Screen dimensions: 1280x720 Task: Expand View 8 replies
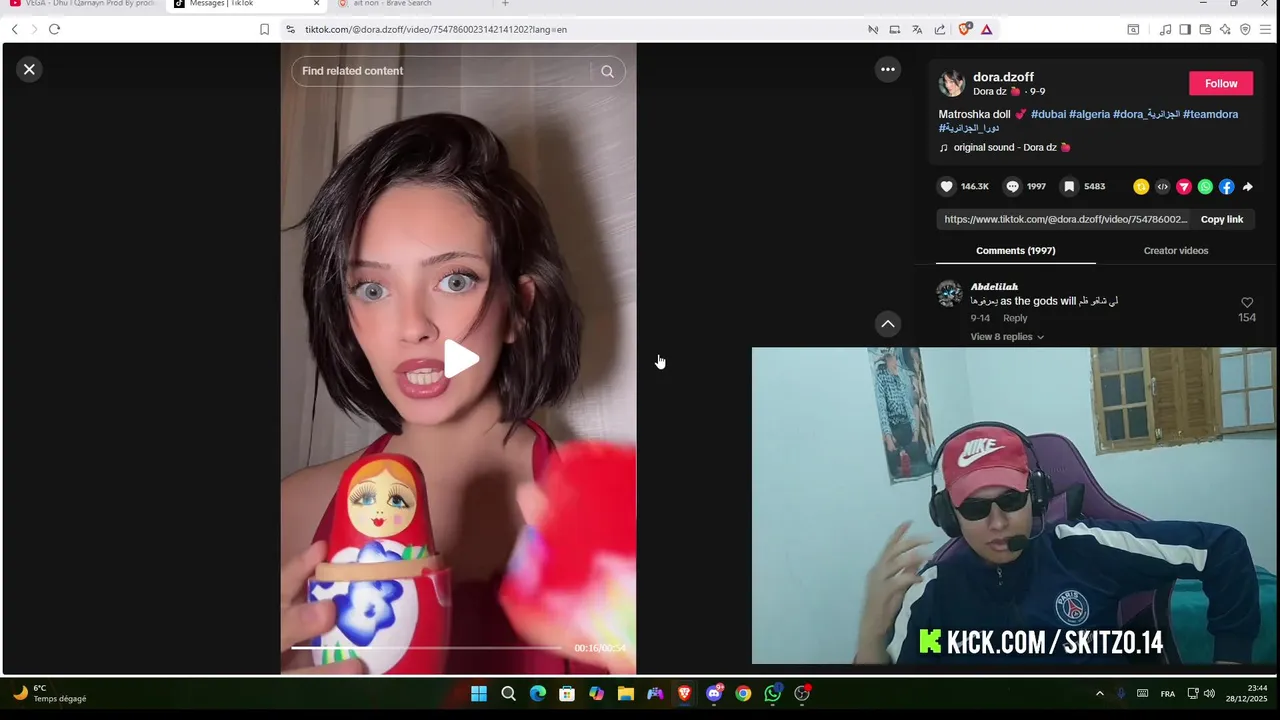coord(1007,337)
